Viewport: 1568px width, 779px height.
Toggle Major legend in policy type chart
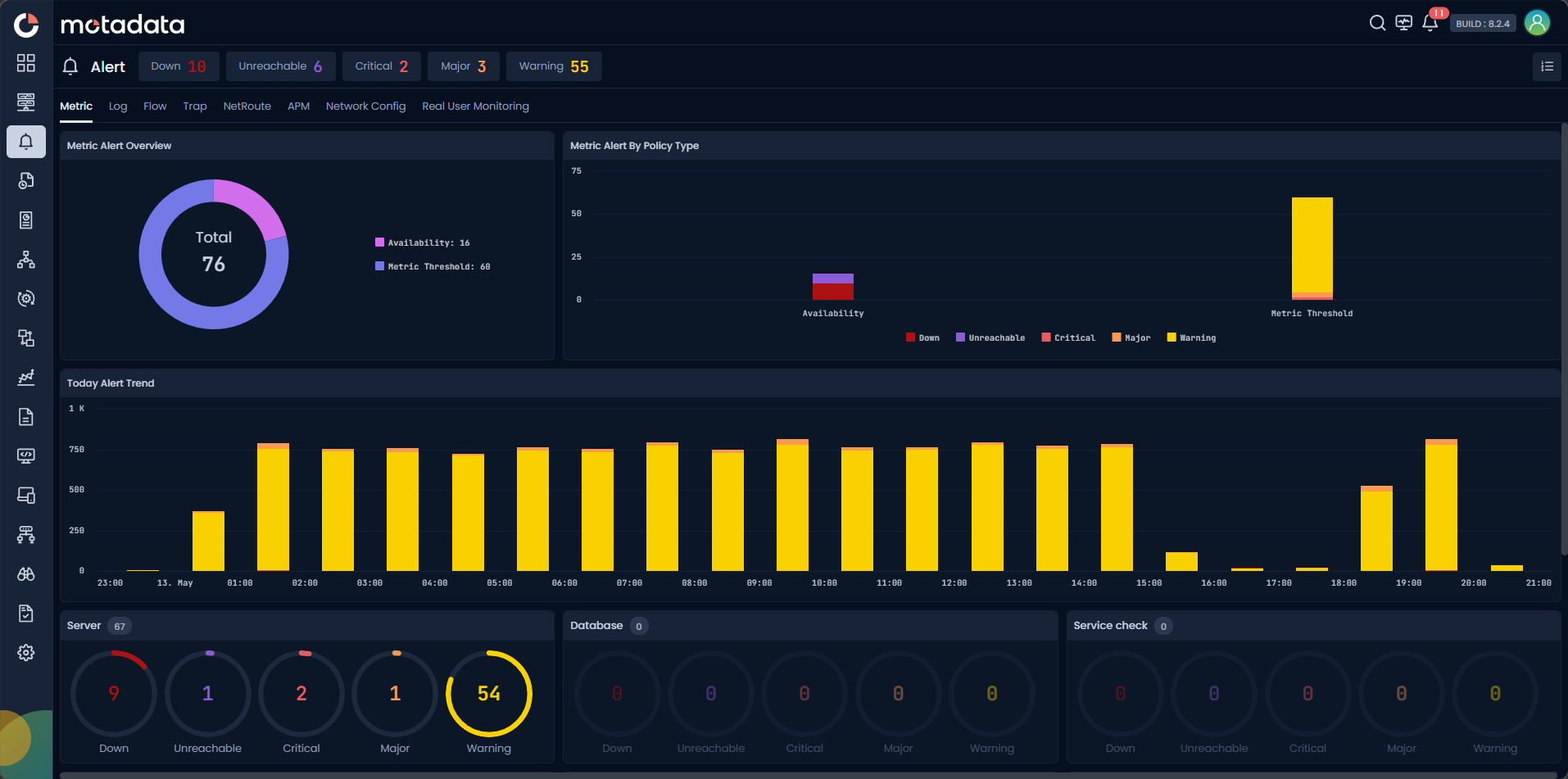point(1131,337)
